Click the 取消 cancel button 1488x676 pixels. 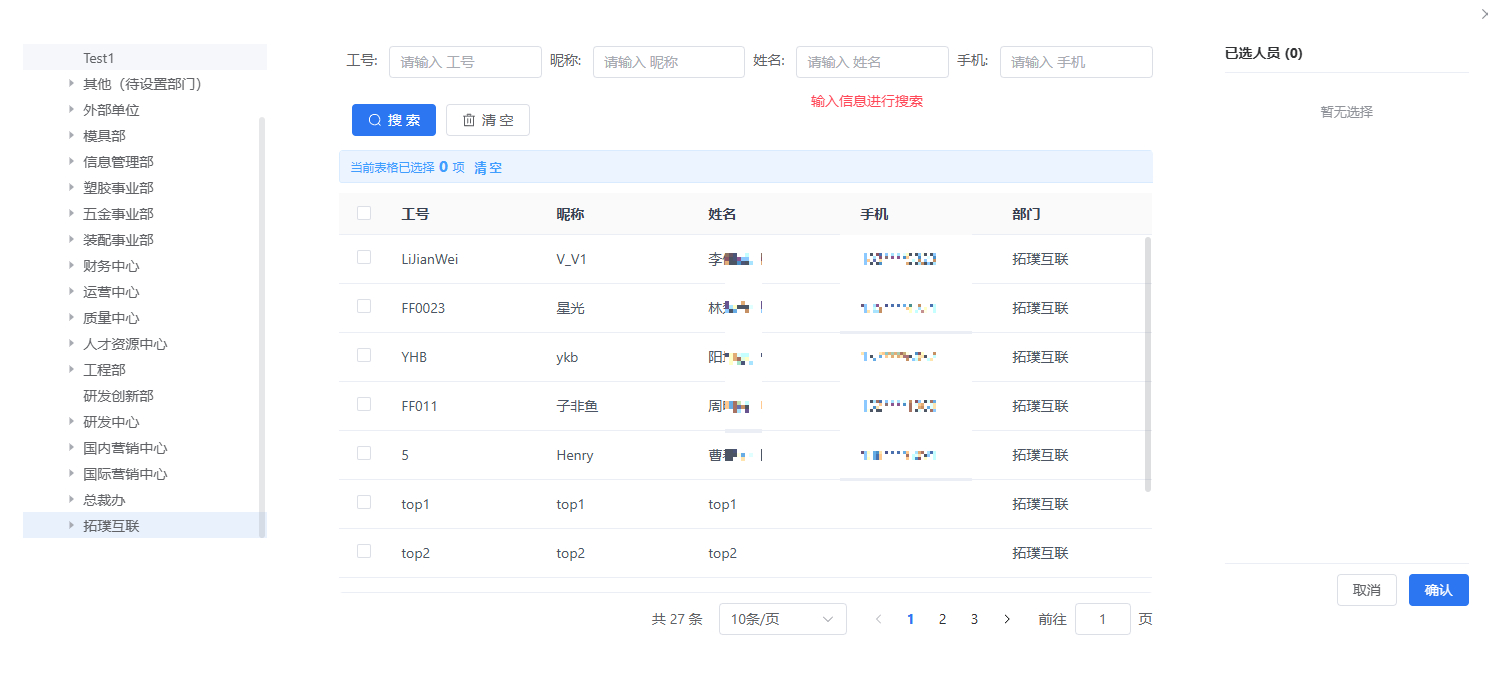pyautogui.click(x=1367, y=590)
